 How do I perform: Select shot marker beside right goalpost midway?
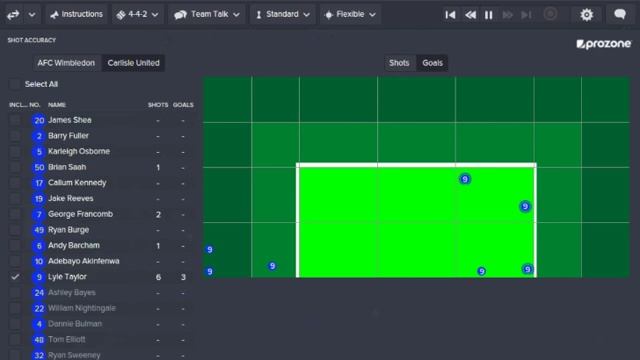pos(525,207)
